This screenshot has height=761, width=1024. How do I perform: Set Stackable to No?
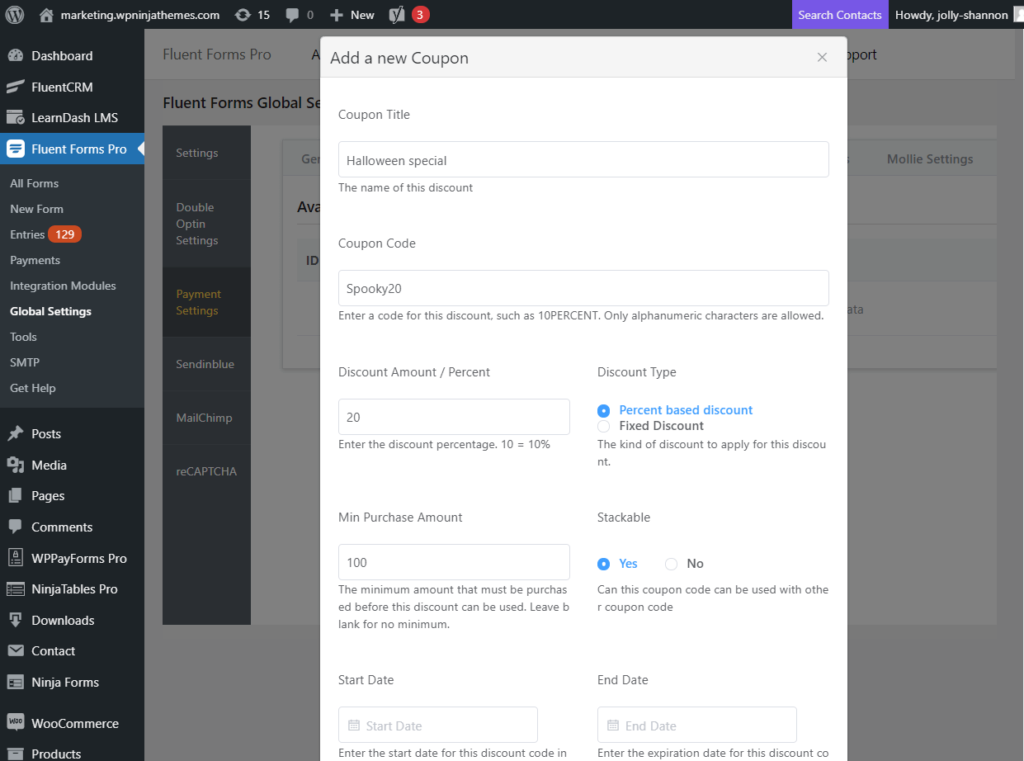coord(671,563)
